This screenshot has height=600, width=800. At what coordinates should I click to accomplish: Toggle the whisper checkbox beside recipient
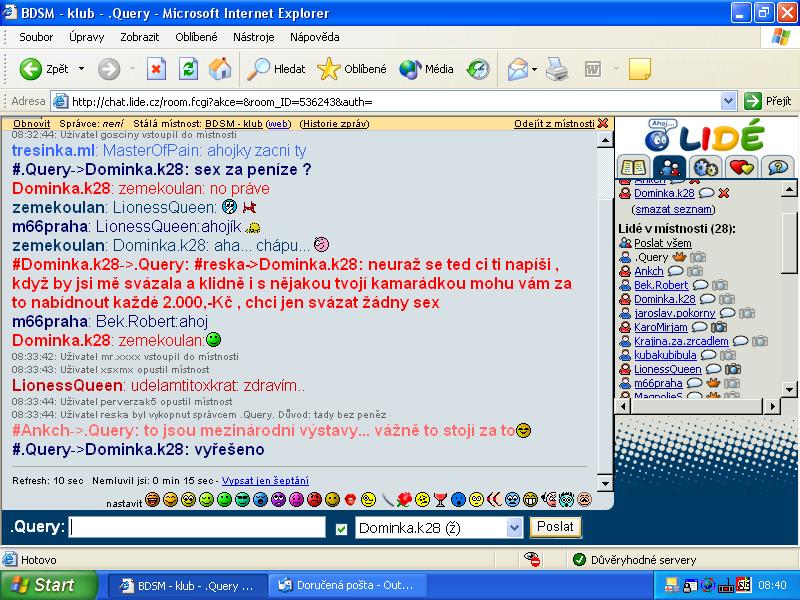tap(341, 529)
